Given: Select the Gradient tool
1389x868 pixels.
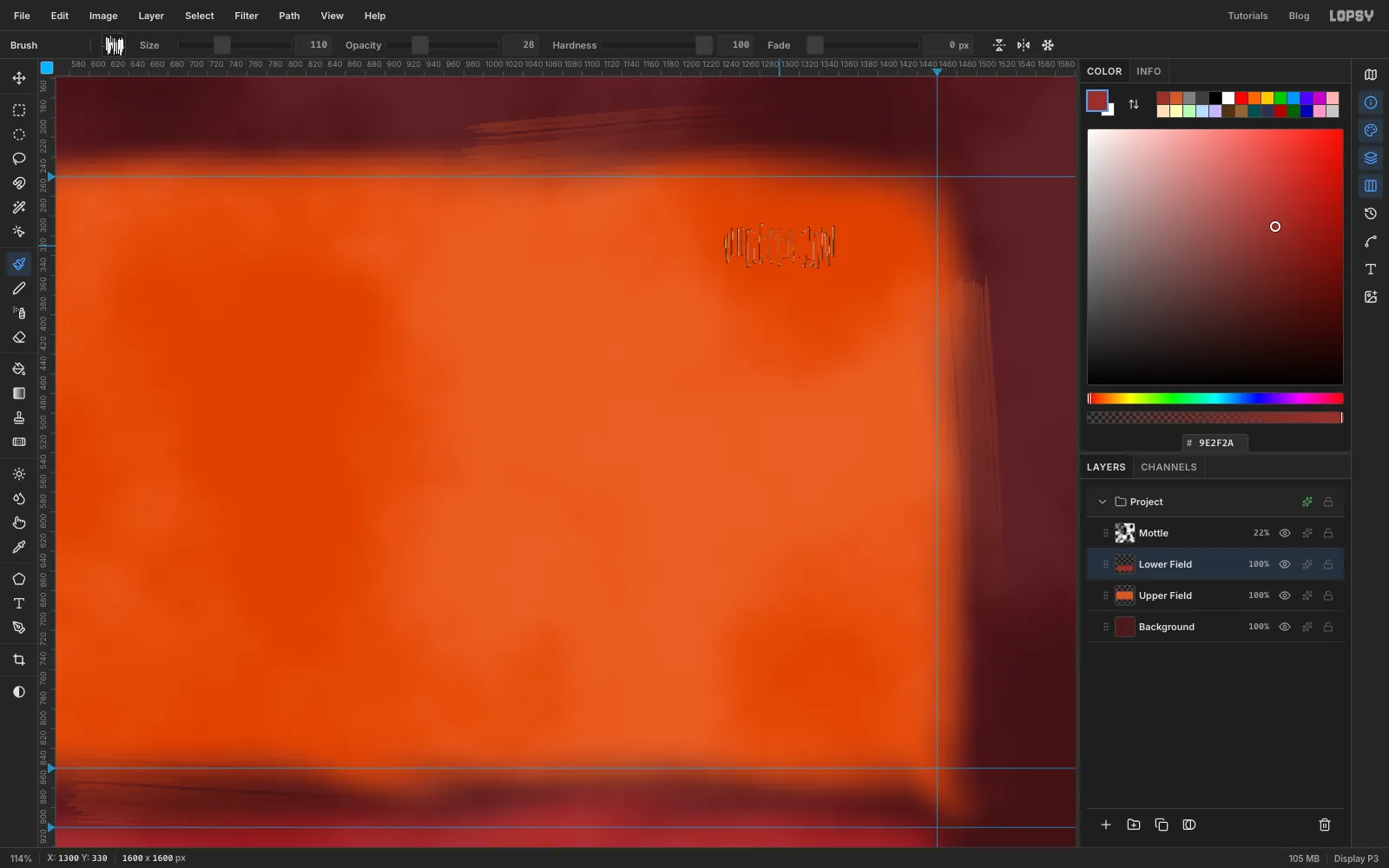Looking at the screenshot, I should (18, 393).
